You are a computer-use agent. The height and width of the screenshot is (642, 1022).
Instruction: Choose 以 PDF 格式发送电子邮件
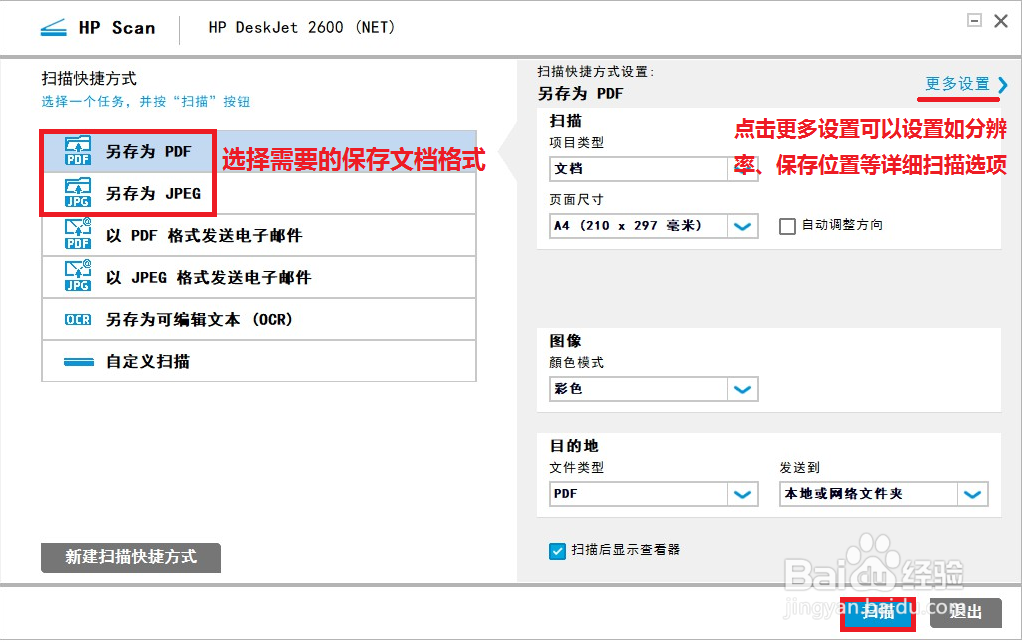point(259,235)
